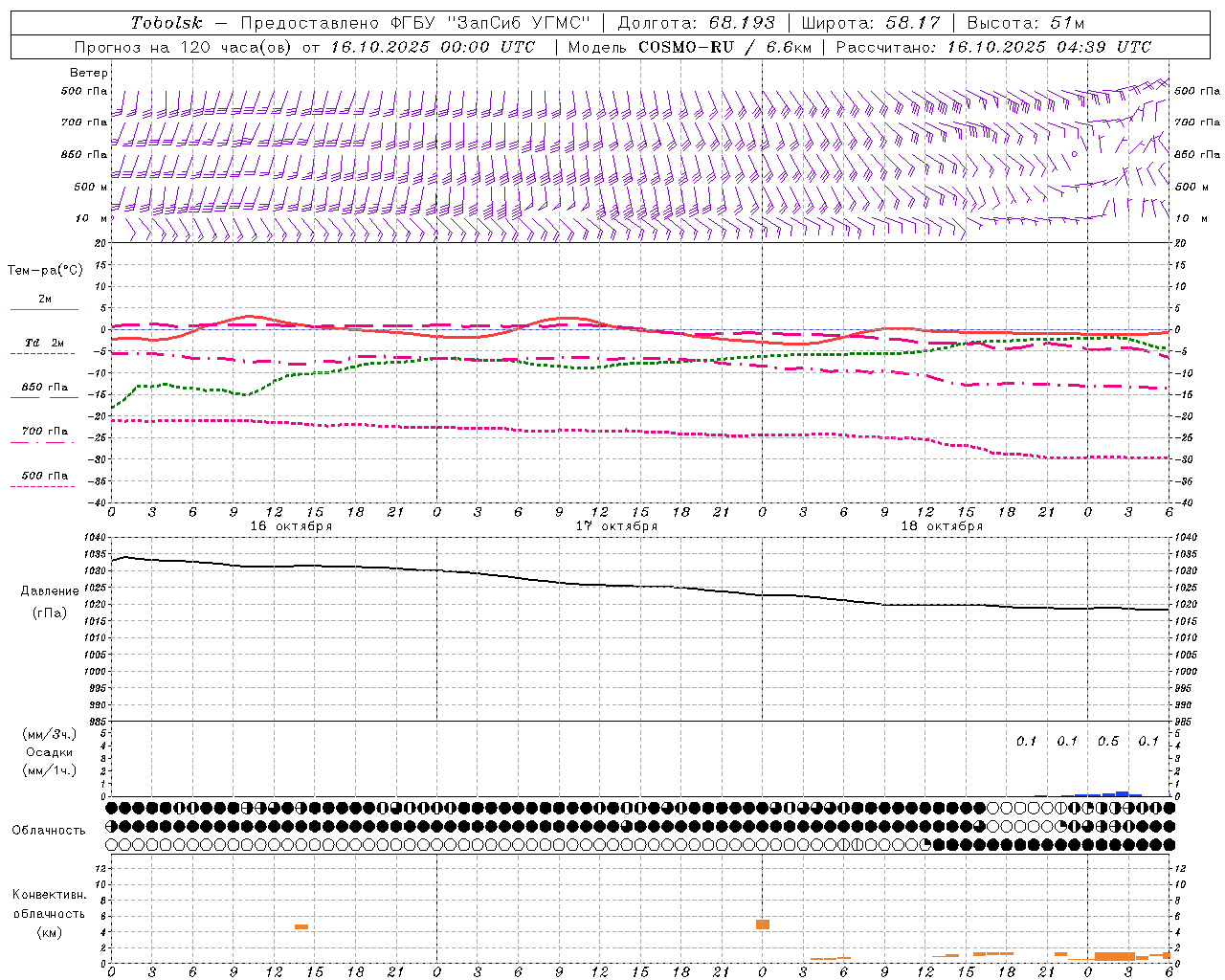Viewport: 1225px width, 980px height.
Task: Click the '850 гПа' temperature legend entry
Action: click(x=45, y=388)
